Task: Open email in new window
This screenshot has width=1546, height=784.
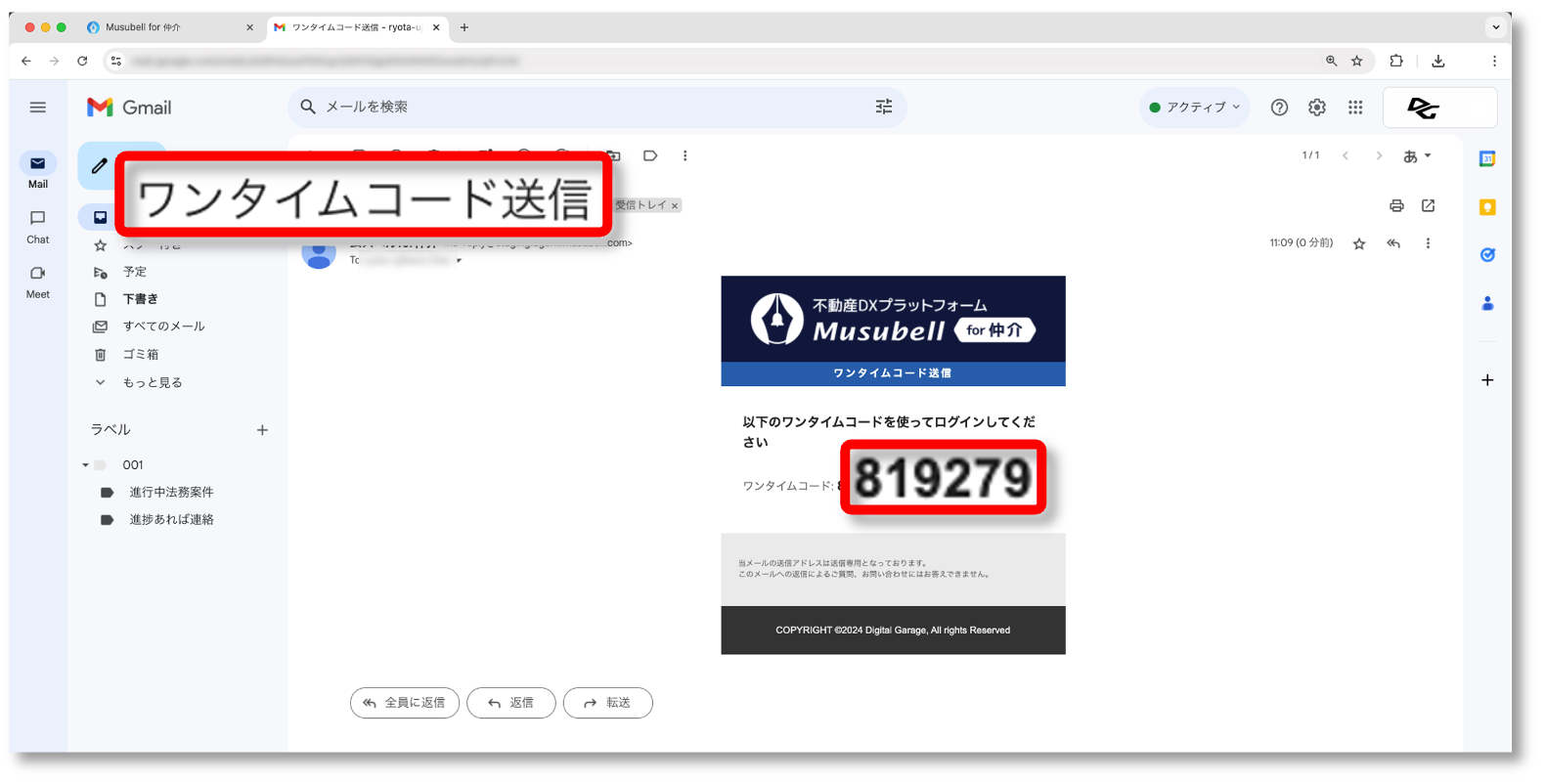Action: [x=1428, y=205]
